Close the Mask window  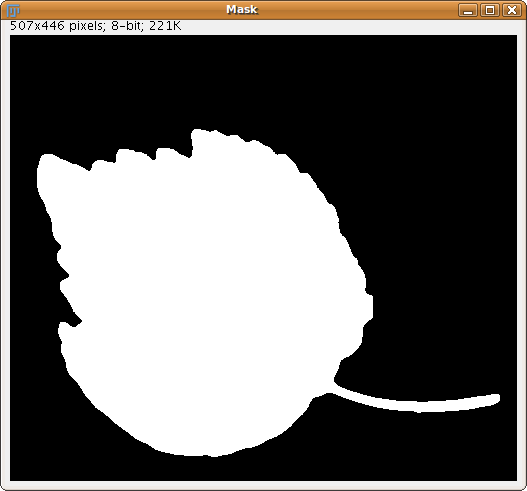click(512, 10)
